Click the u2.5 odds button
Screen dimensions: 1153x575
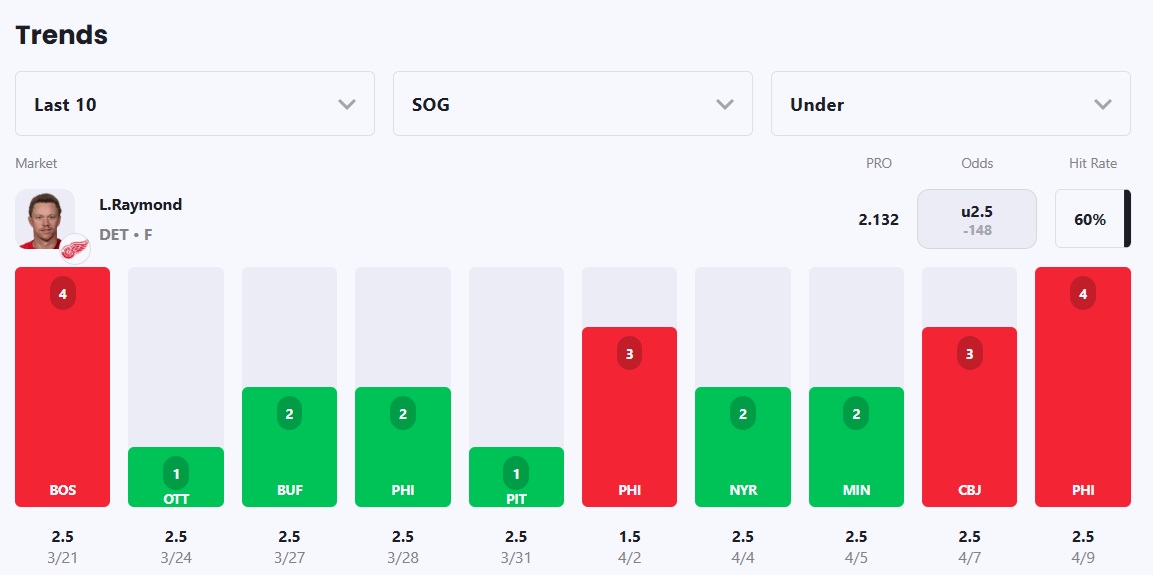click(976, 219)
